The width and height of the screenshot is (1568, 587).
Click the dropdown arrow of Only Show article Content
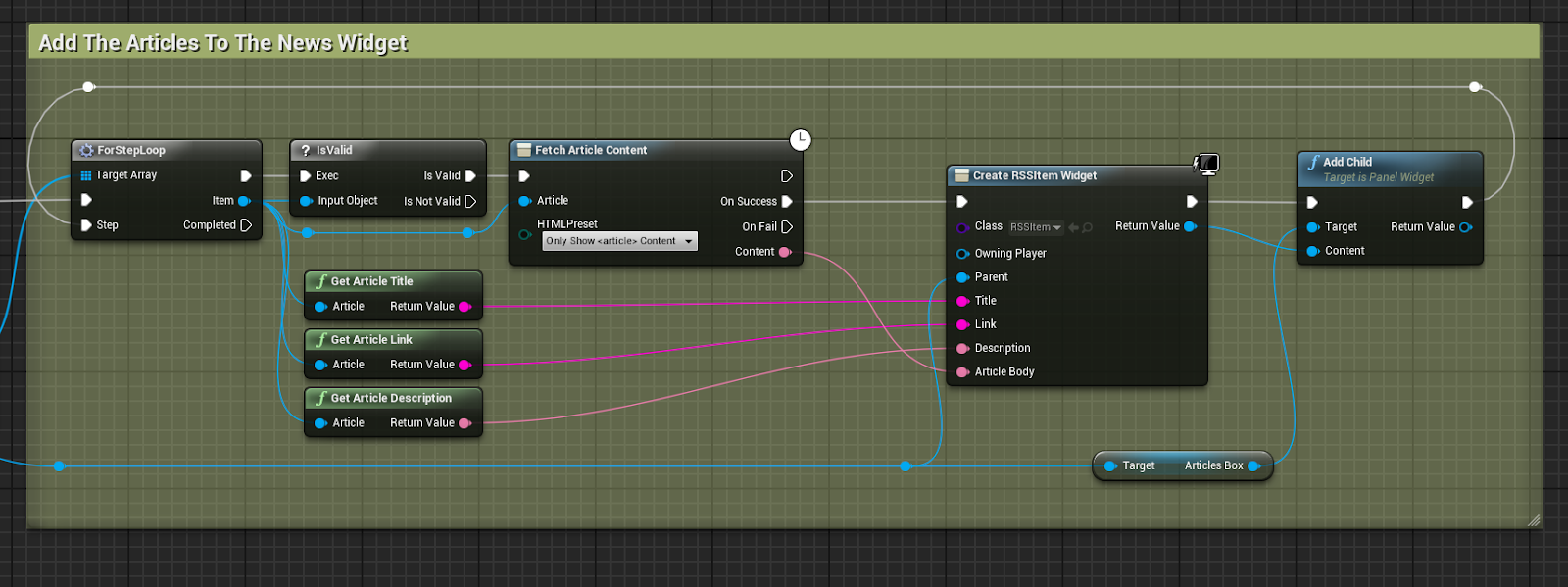[689, 241]
